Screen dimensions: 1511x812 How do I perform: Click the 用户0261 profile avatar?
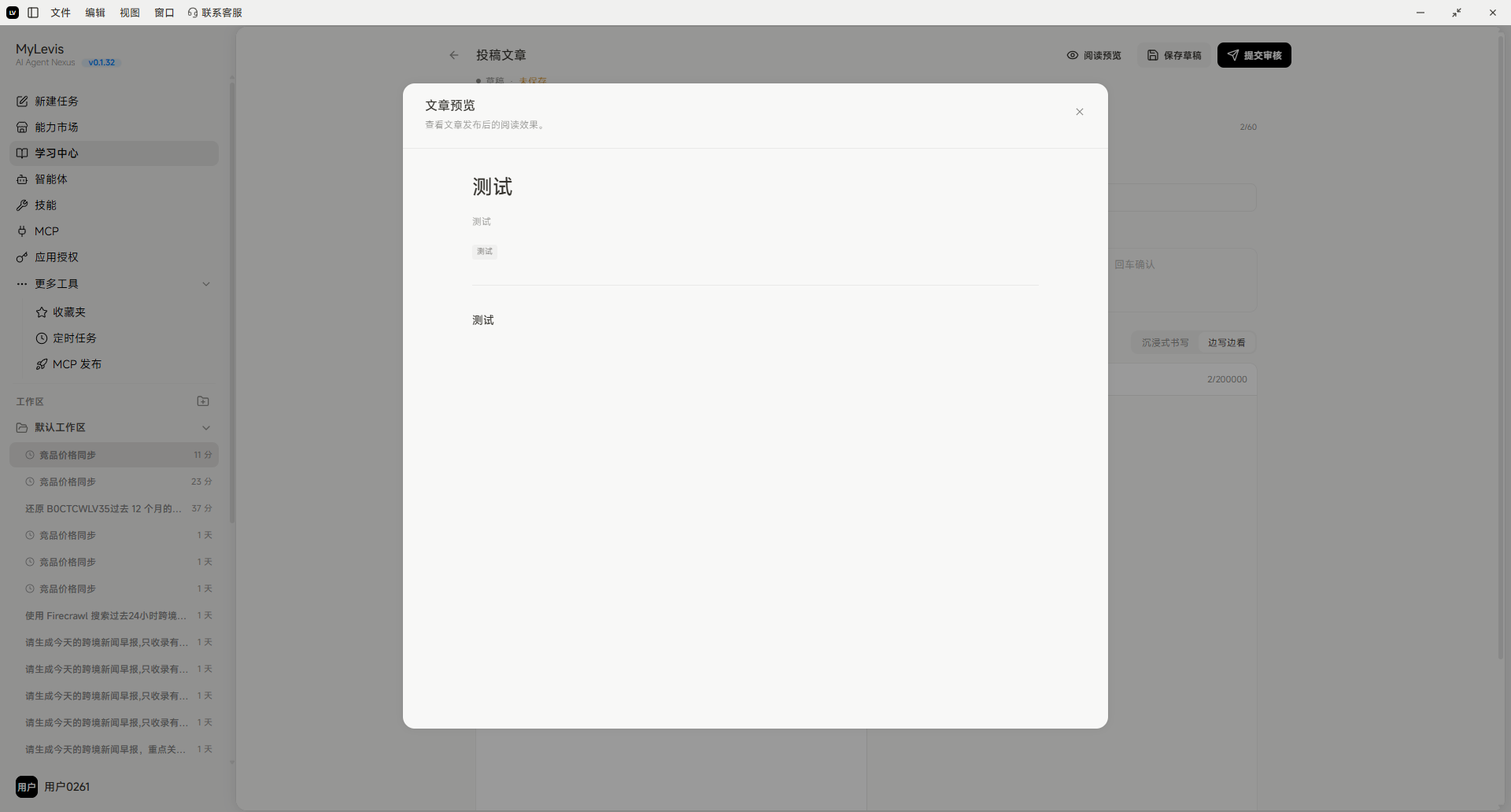(27, 787)
